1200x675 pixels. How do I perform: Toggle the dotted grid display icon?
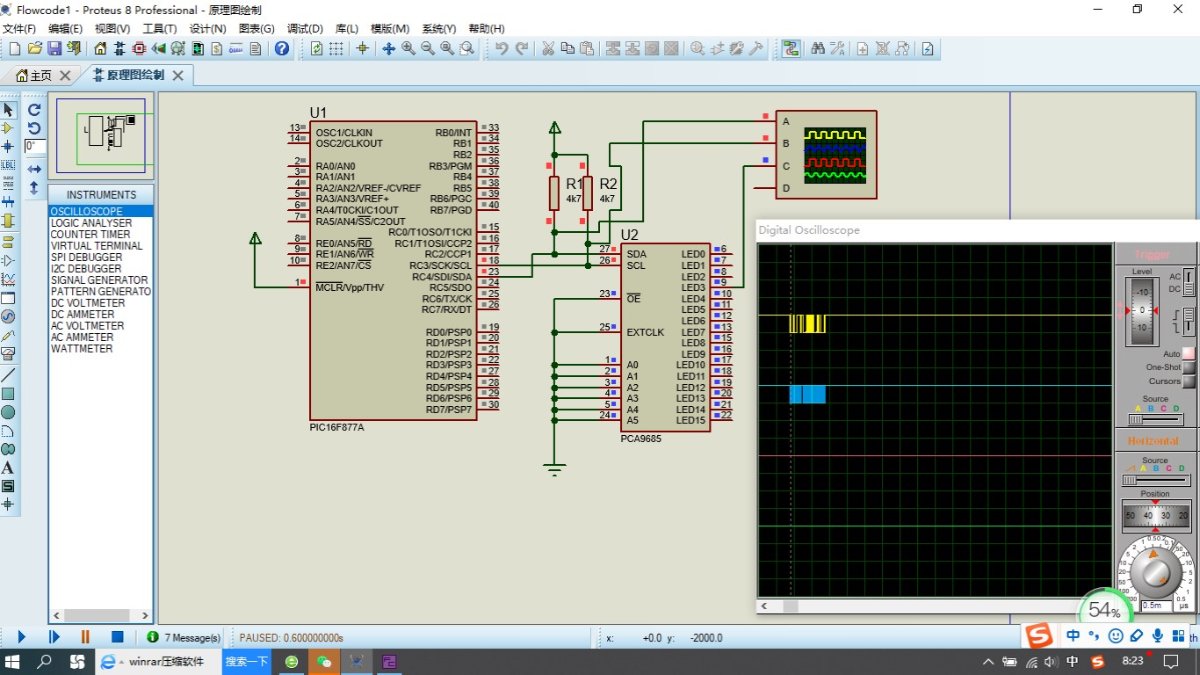pyautogui.click(x=337, y=48)
